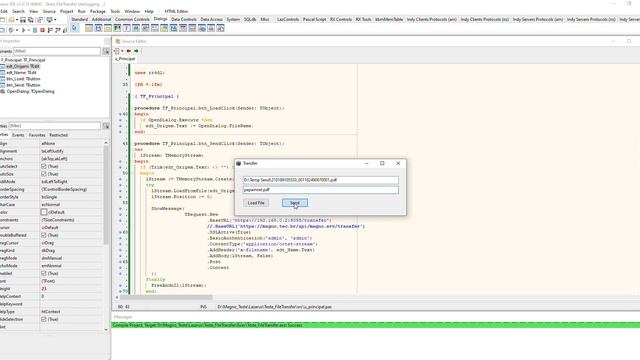Viewport: 640px width, 360px height.
Task: Pick the TColorDialog palette icon
Action: tap(117, 28)
